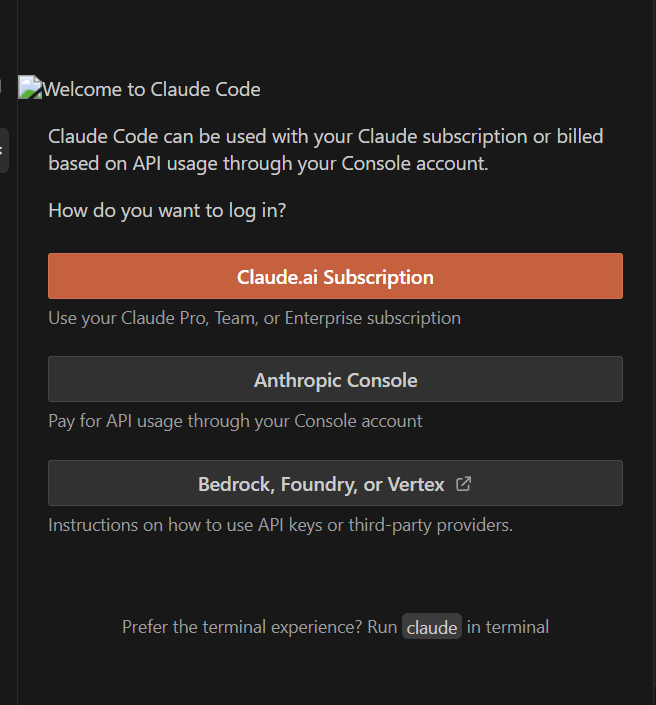Log in with Claude.ai Subscription
Screen dimensions: 656x705
pos(335,277)
